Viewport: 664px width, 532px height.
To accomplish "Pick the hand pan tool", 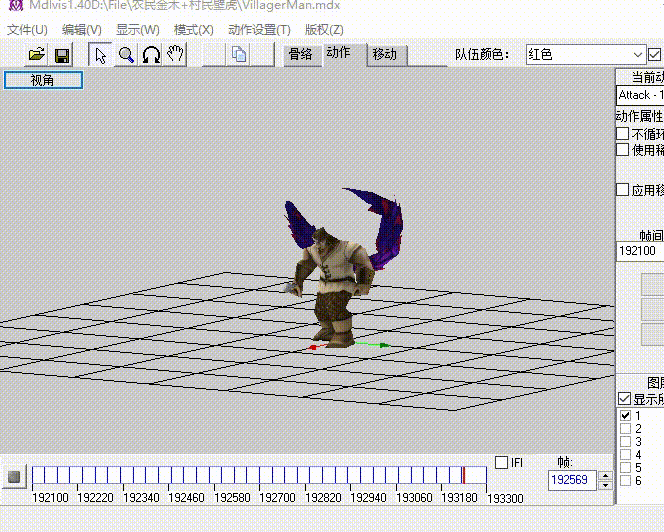I will click(175, 55).
